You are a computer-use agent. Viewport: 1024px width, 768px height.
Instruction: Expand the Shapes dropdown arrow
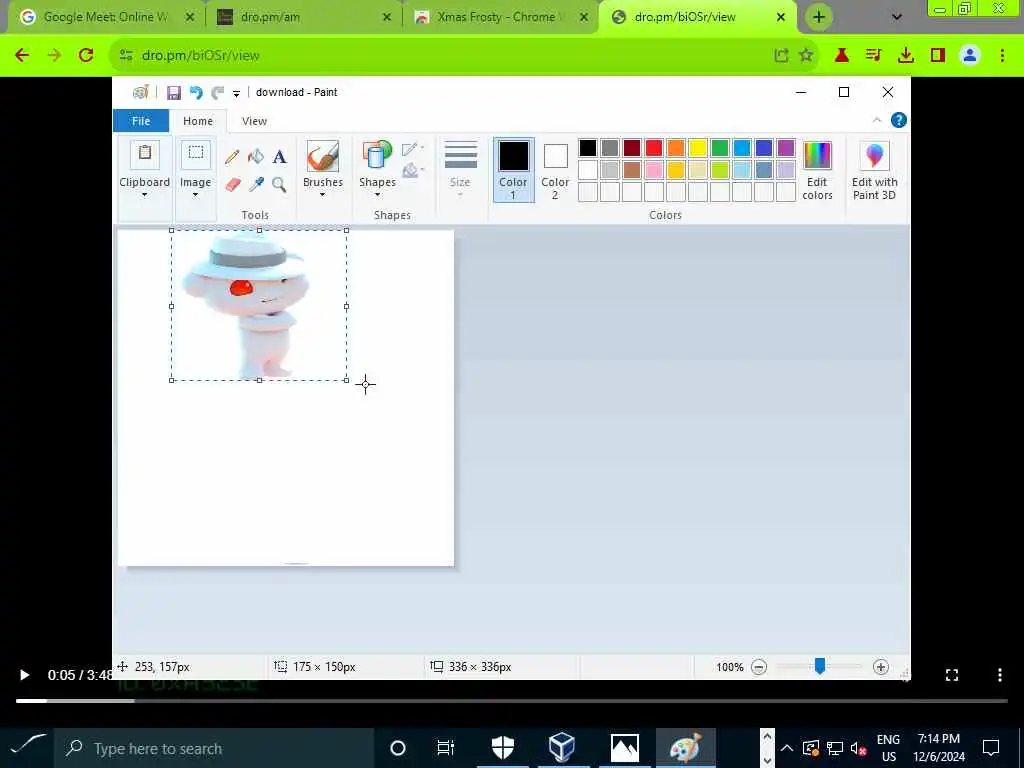tap(377, 195)
